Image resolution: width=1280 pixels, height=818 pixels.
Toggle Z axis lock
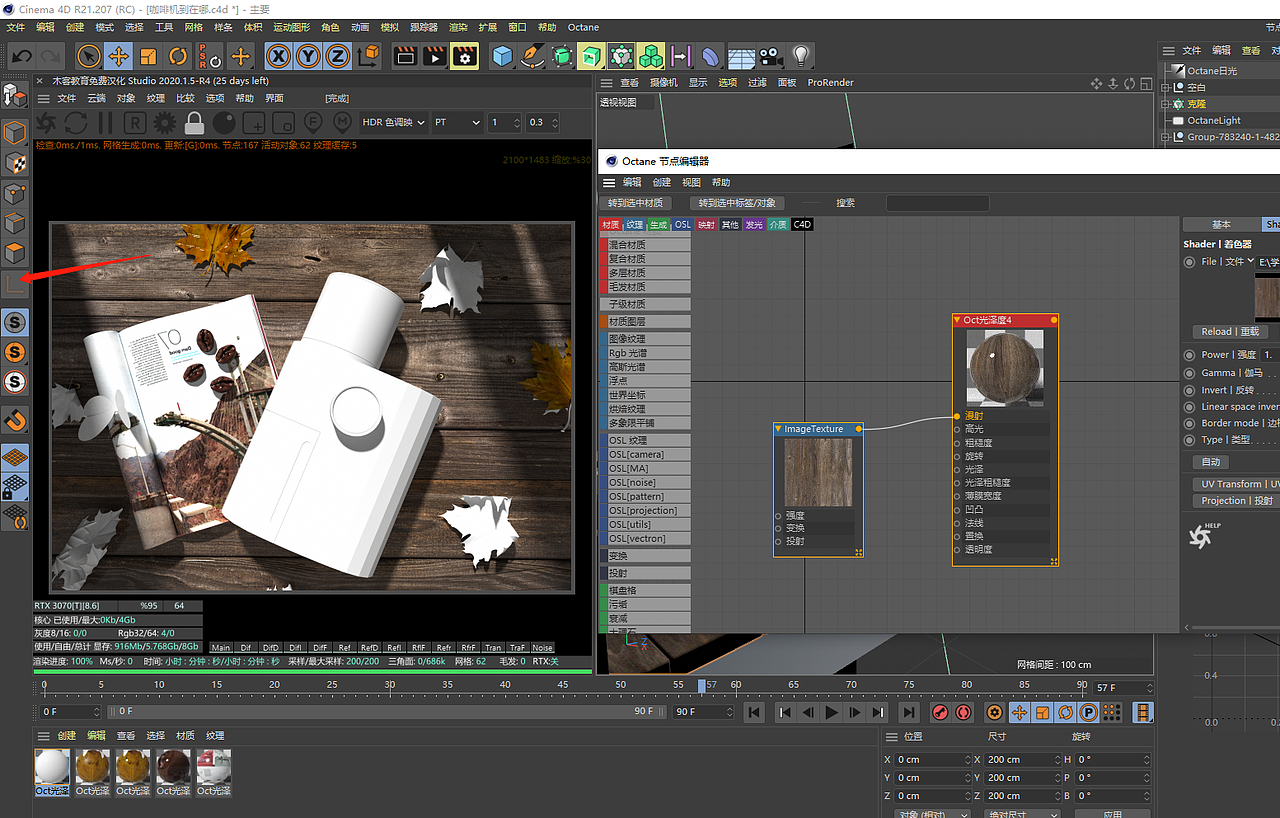pos(339,56)
